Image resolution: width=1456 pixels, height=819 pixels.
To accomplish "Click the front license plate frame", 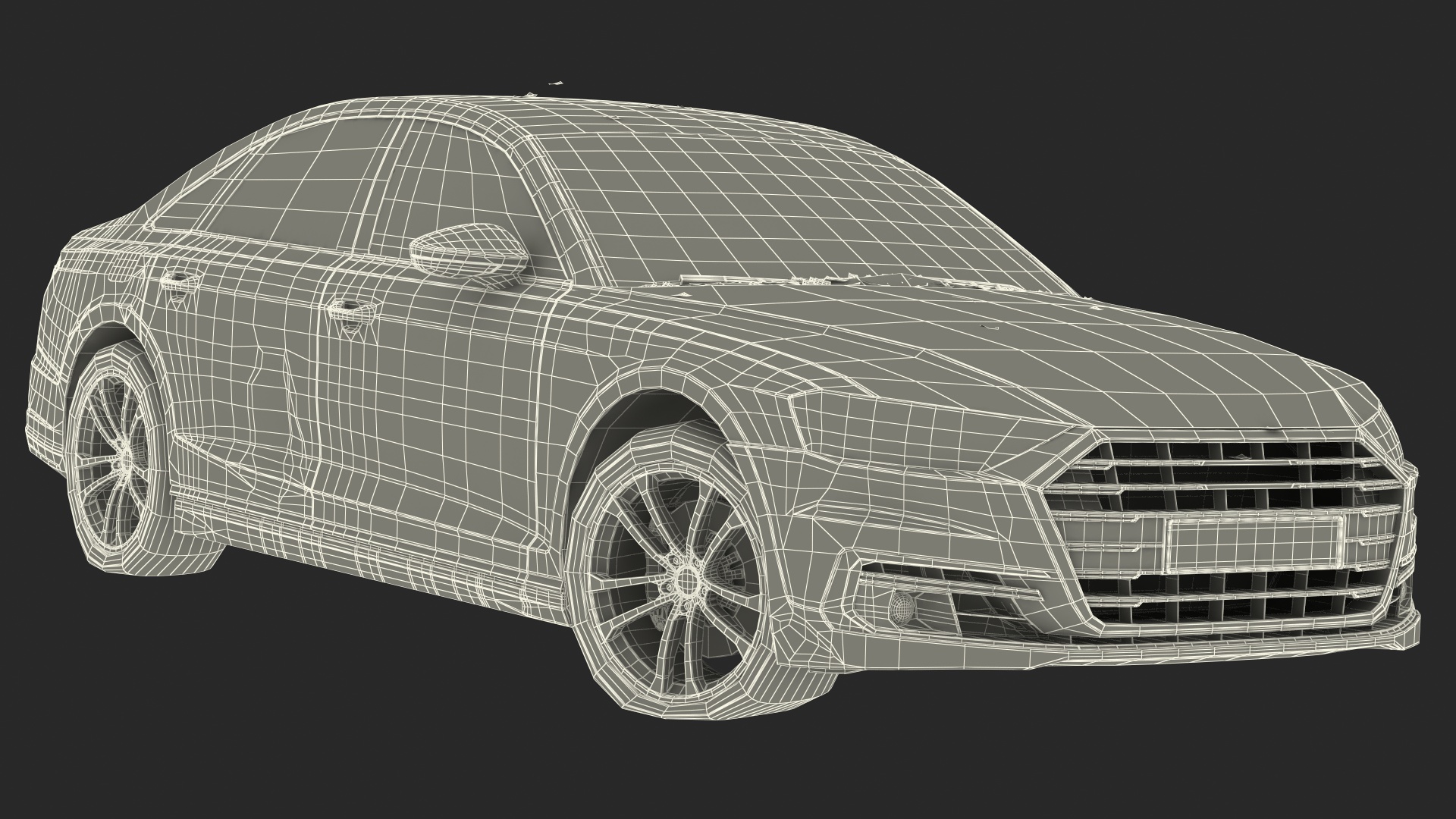I will (1254, 544).
